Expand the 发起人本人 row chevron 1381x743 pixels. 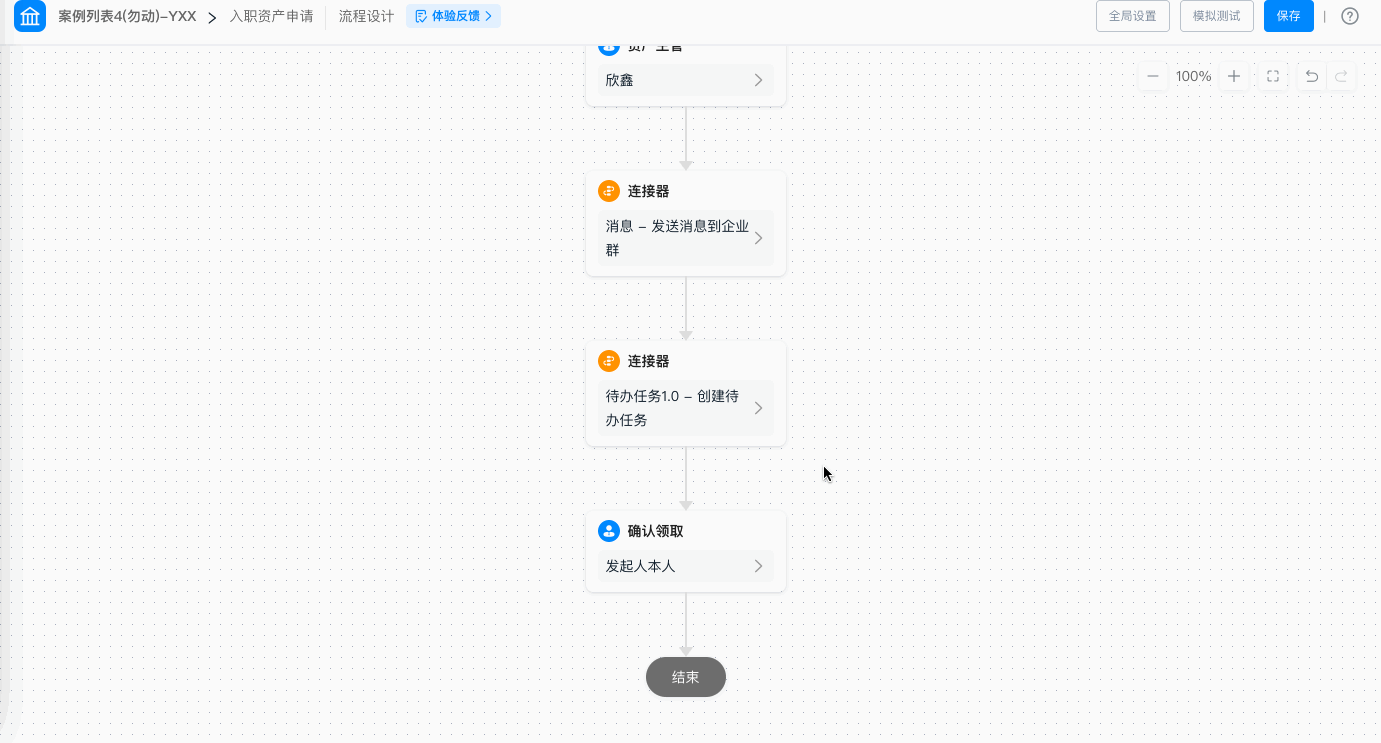(x=758, y=566)
